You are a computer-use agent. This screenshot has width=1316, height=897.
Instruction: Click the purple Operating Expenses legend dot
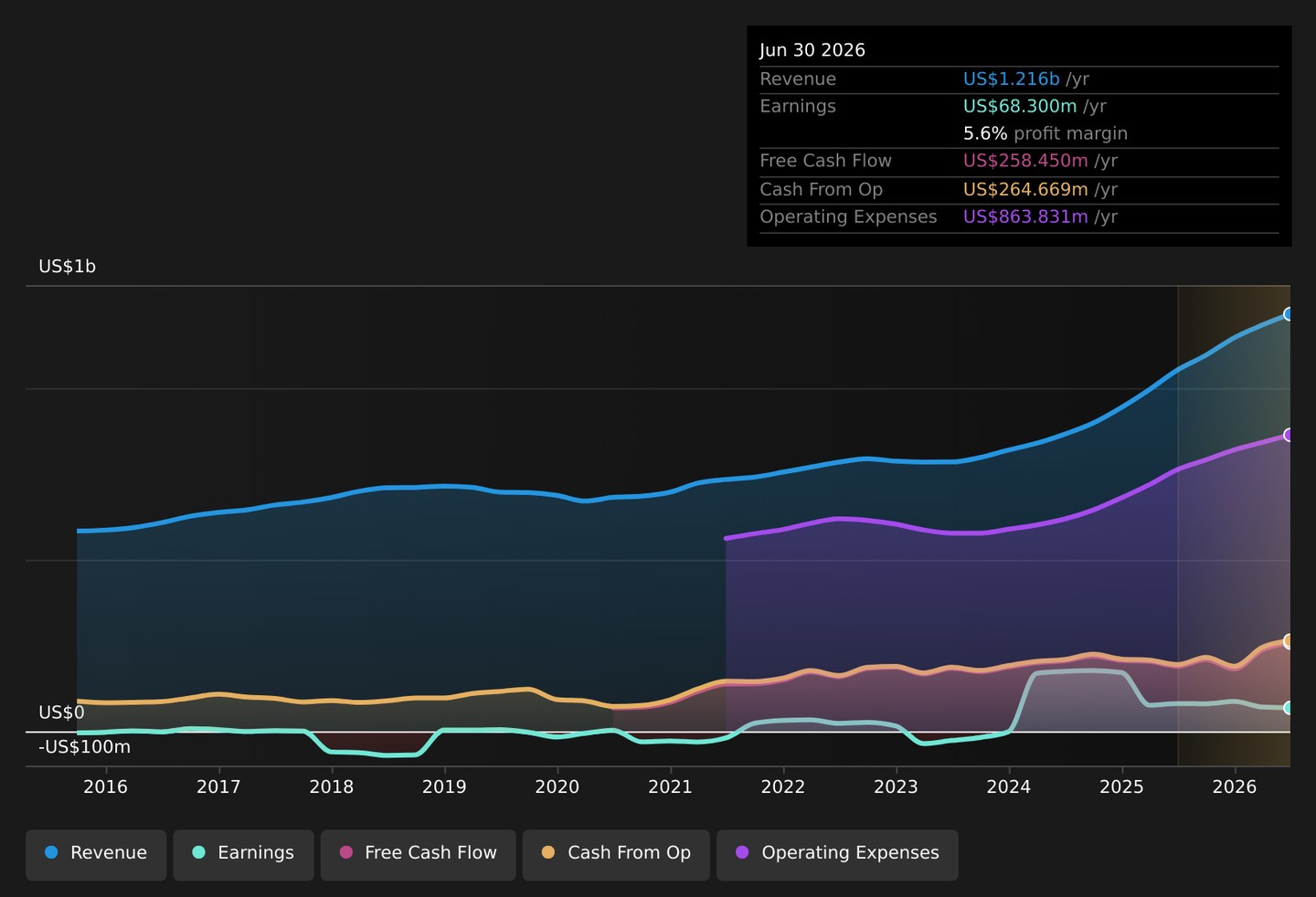pos(742,852)
